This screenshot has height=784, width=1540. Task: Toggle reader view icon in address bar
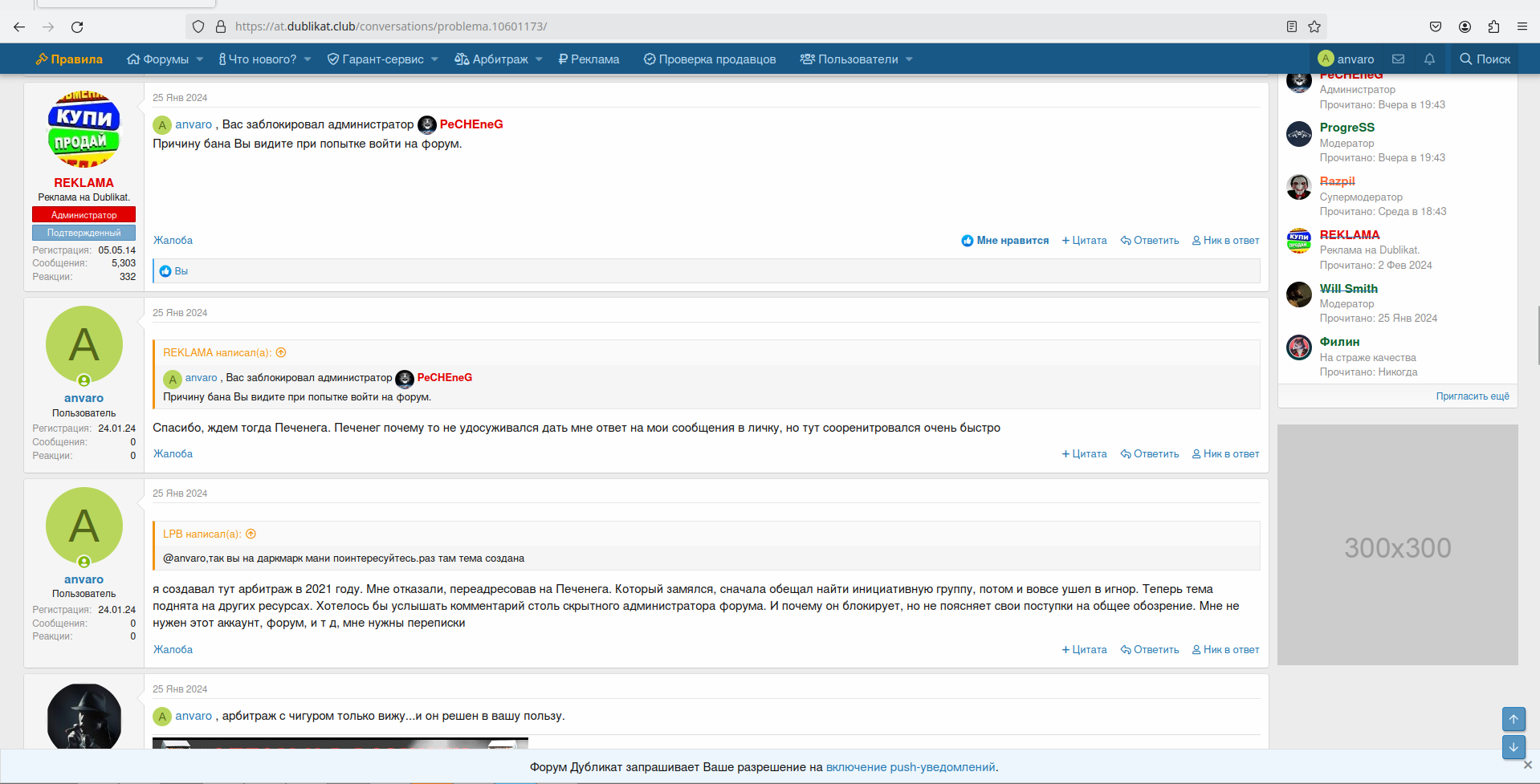click(x=1292, y=26)
